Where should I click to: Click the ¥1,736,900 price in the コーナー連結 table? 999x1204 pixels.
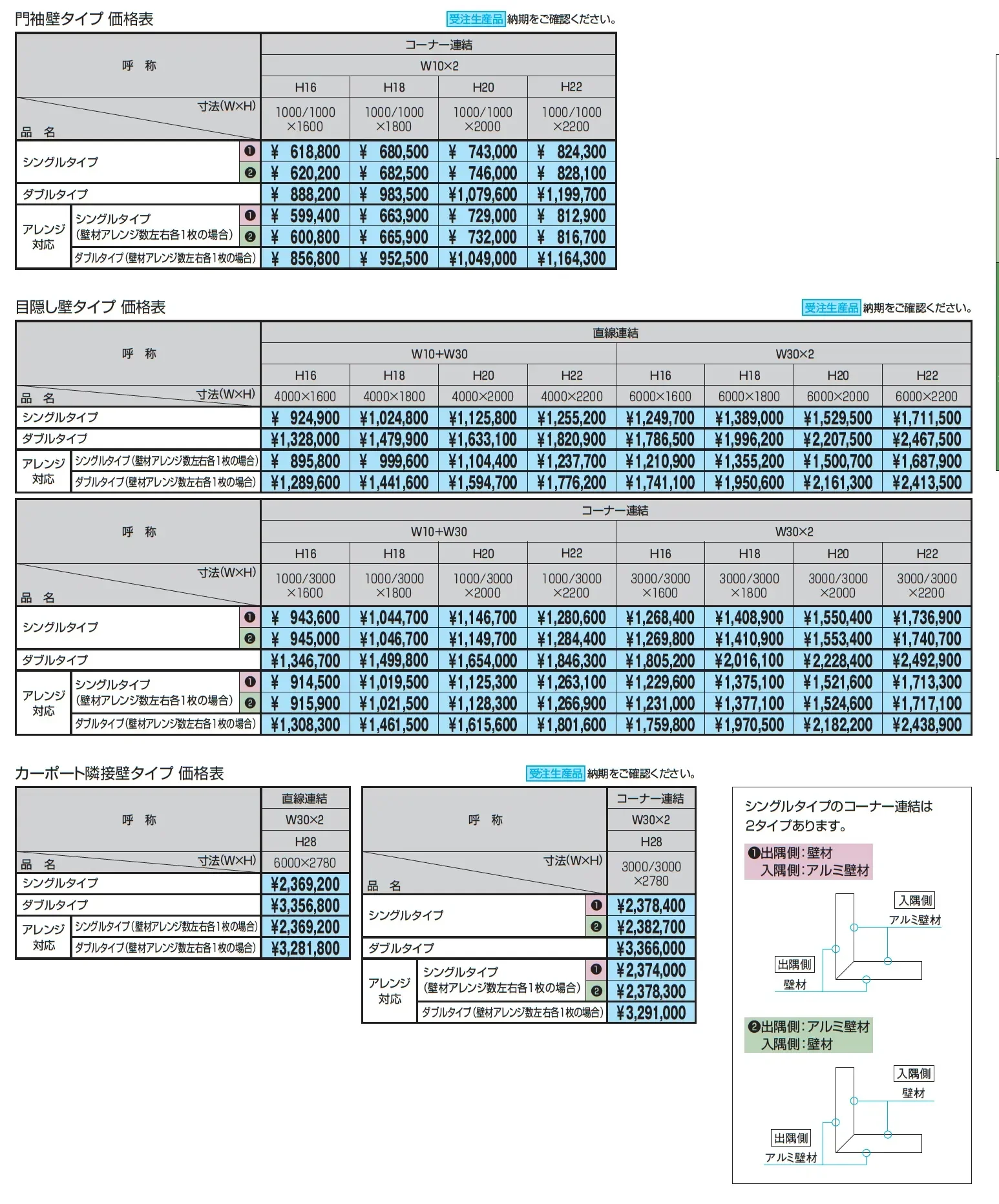click(927, 618)
